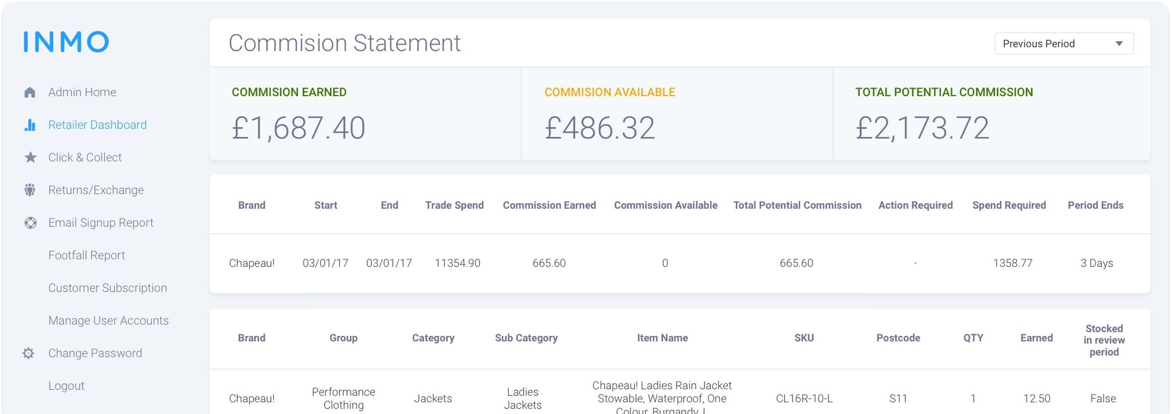This screenshot has width=1171, height=414.
Task: Click the Returns/Exchange sidebar icon
Action: coord(30,190)
